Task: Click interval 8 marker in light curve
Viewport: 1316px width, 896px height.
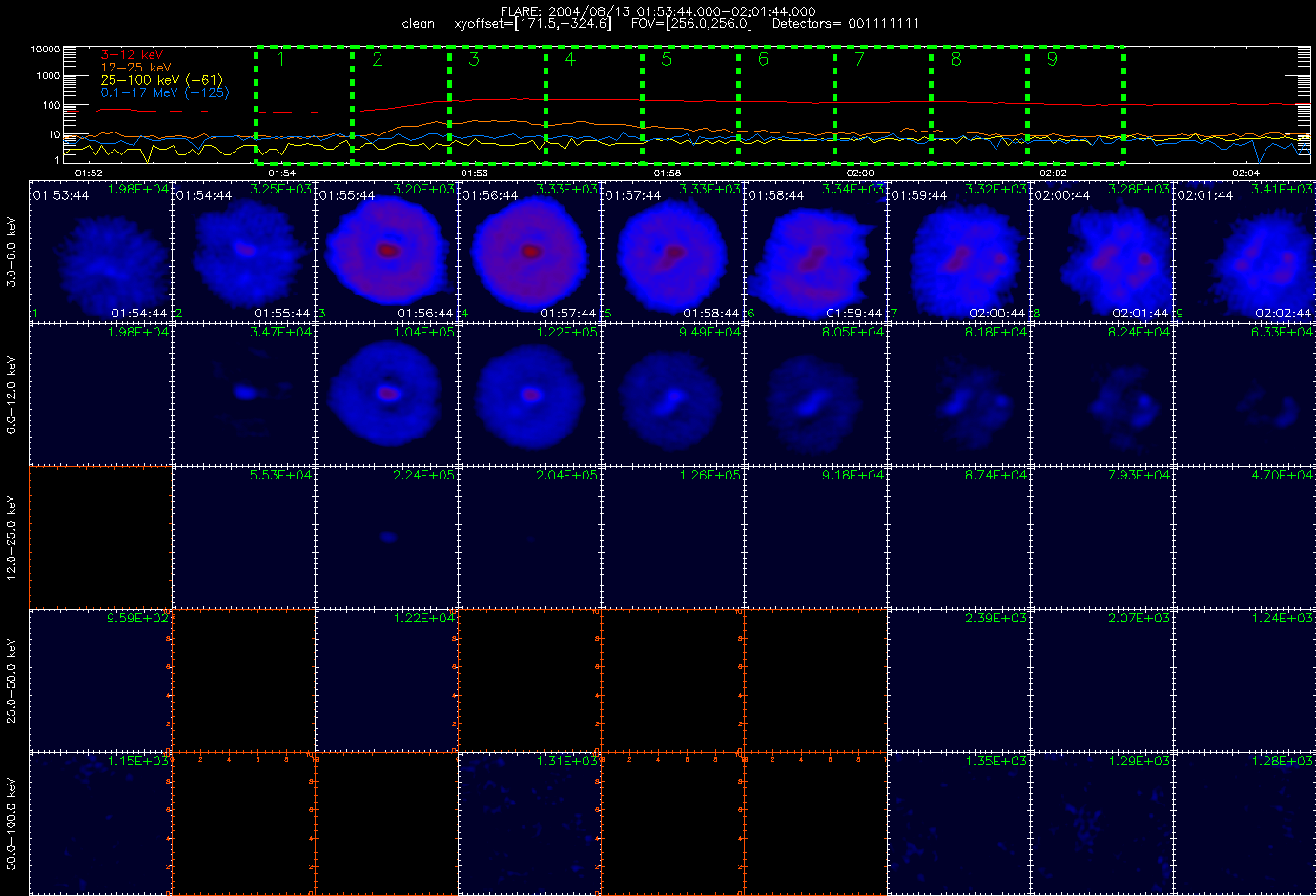Action: [956, 59]
